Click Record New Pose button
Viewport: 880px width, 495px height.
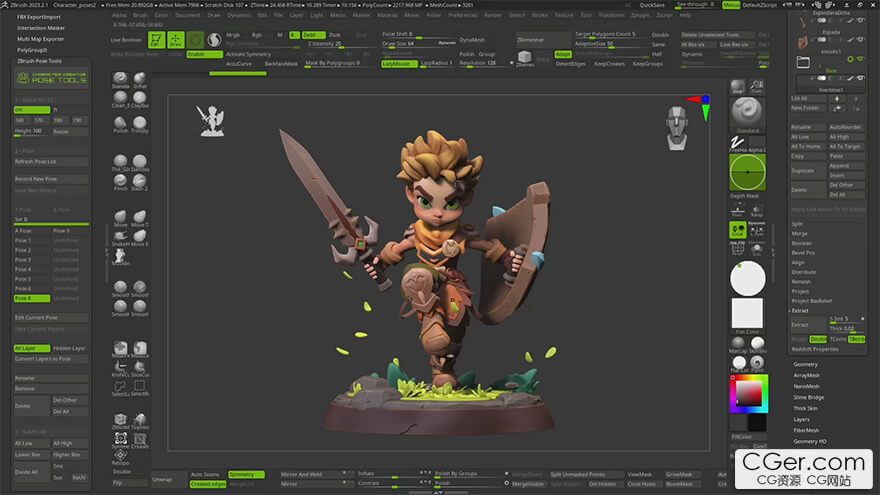(x=51, y=179)
